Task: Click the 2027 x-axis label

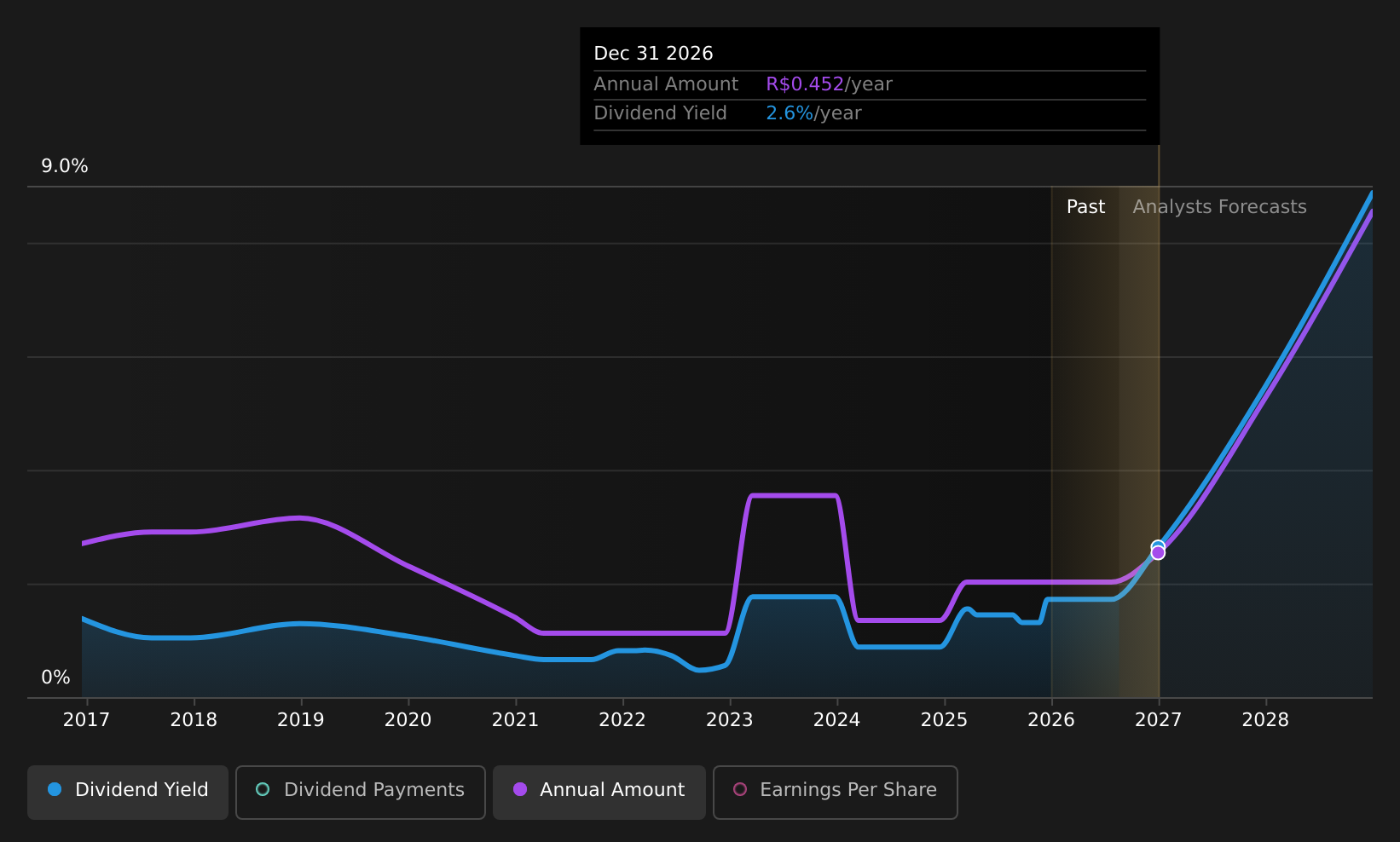Action: (x=1158, y=720)
